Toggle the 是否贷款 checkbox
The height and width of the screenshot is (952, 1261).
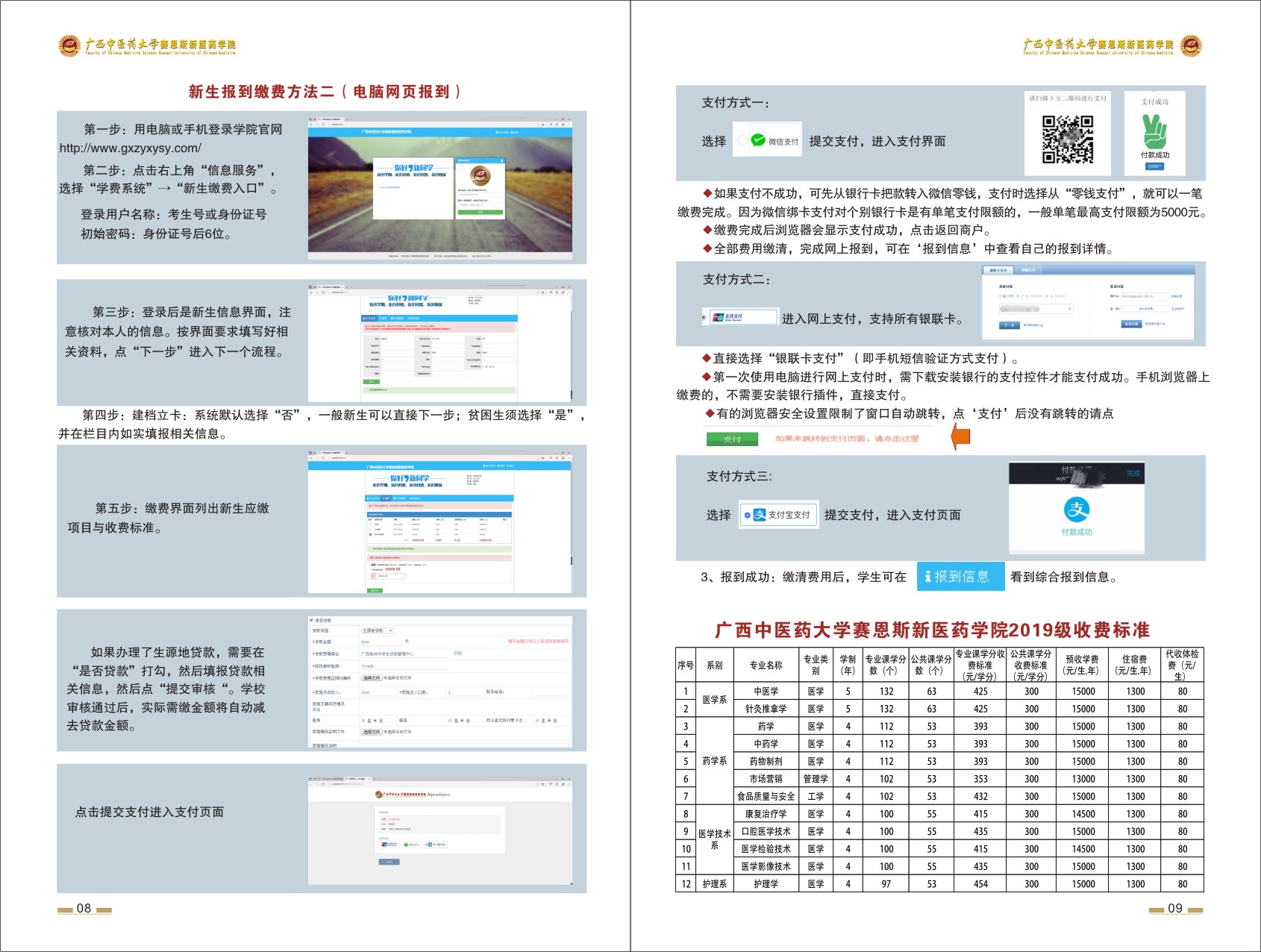312,620
